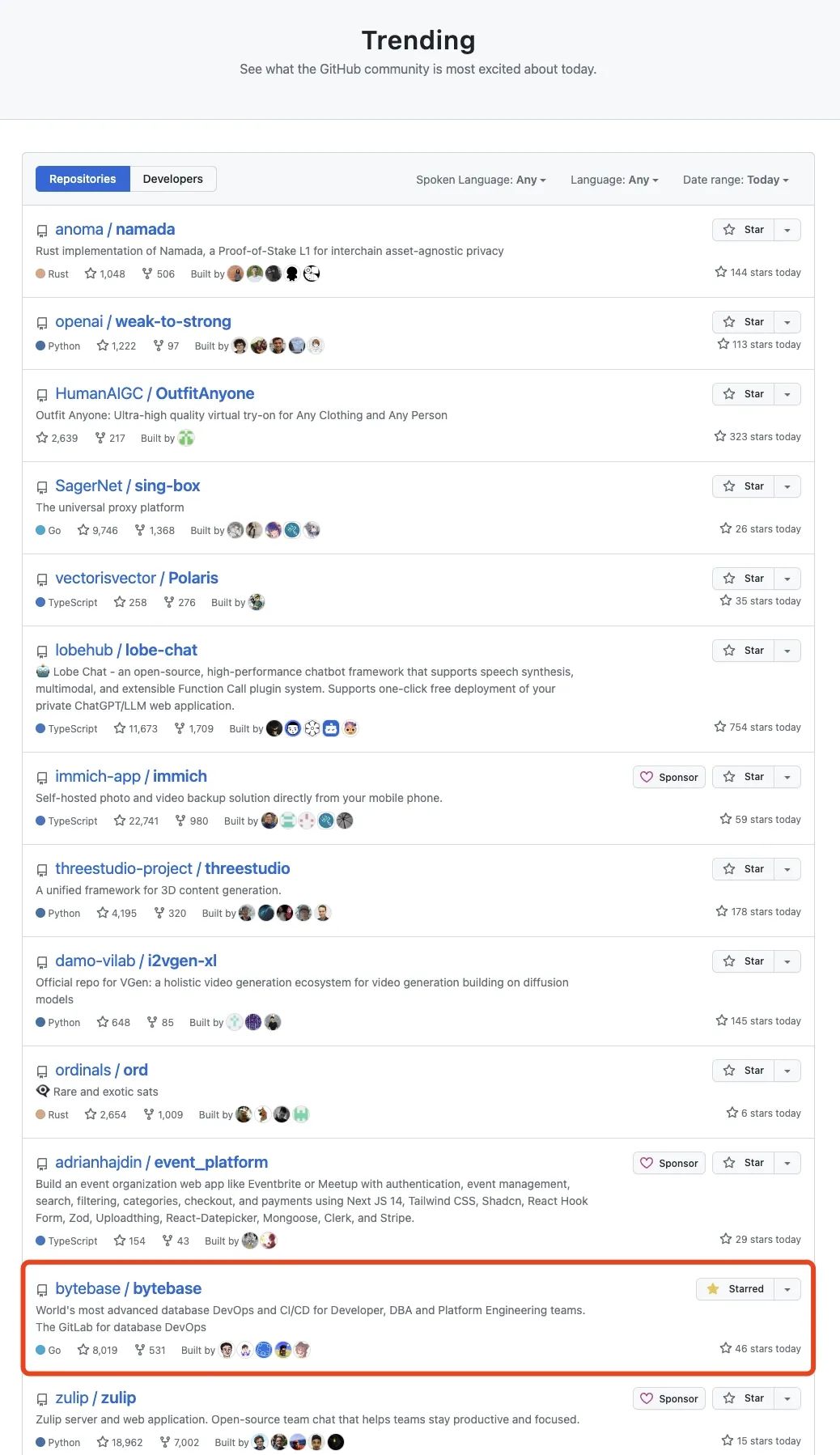Click the repository icon beside lobehub/lobe-chat
840x1455 pixels.
42,651
